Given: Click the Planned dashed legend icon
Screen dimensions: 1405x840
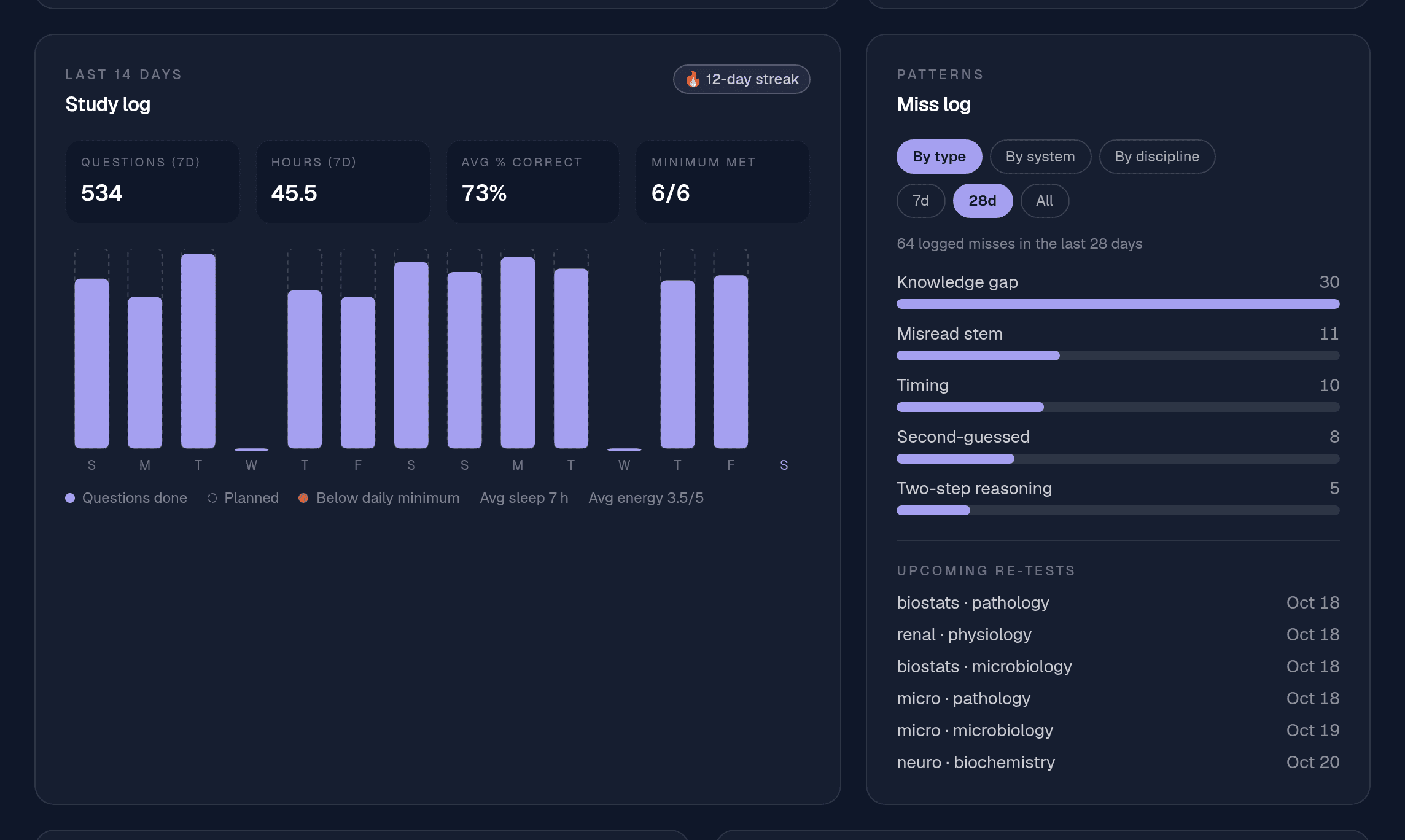Looking at the screenshot, I should tap(212, 498).
